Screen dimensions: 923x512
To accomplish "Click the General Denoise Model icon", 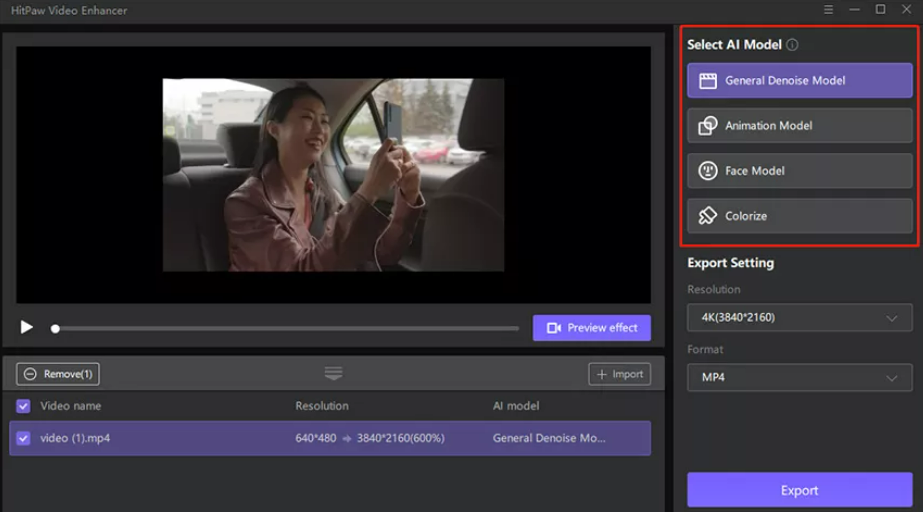I will (708, 81).
